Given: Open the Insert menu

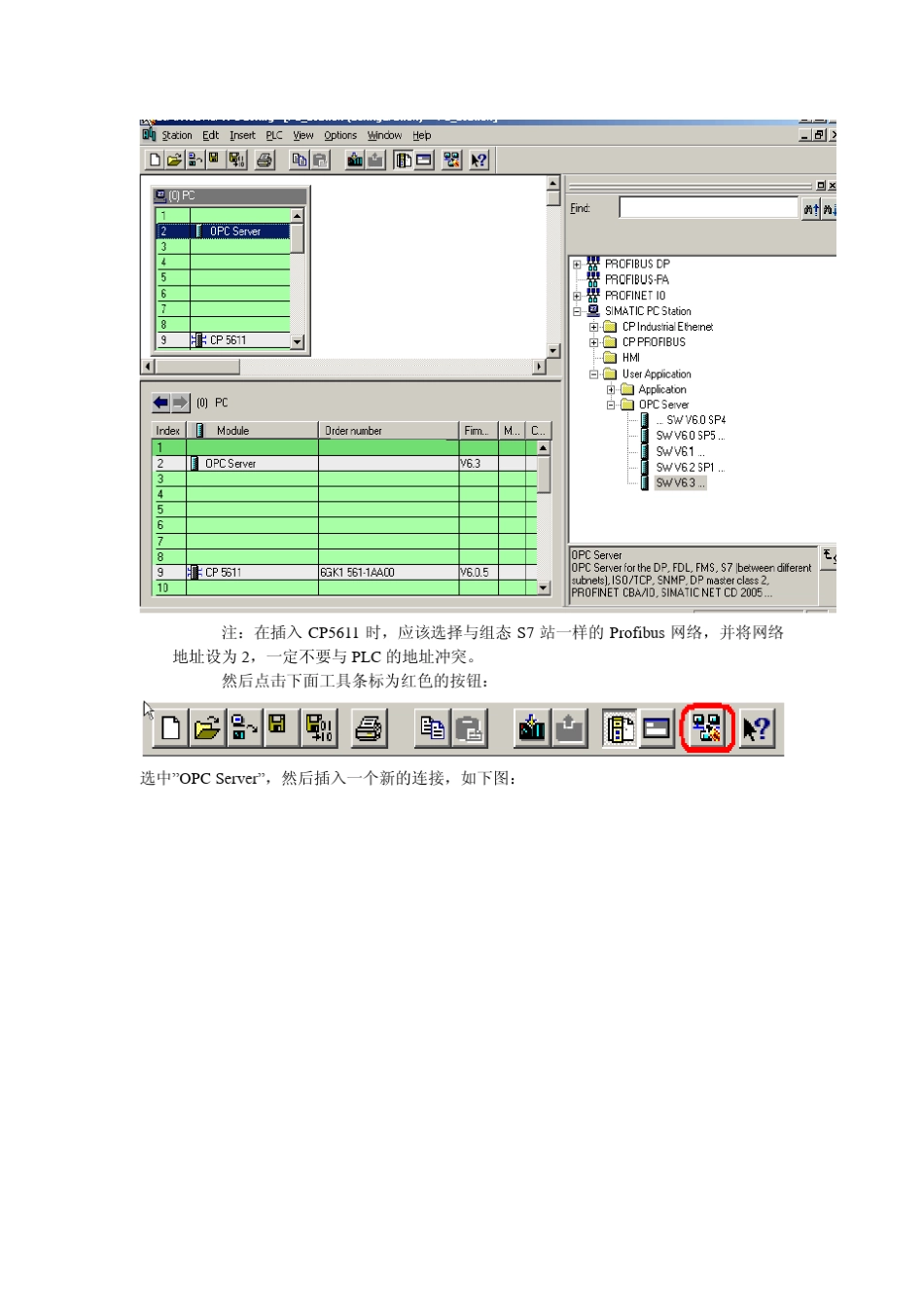Looking at the screenshot, I should (x=243, y=136).
